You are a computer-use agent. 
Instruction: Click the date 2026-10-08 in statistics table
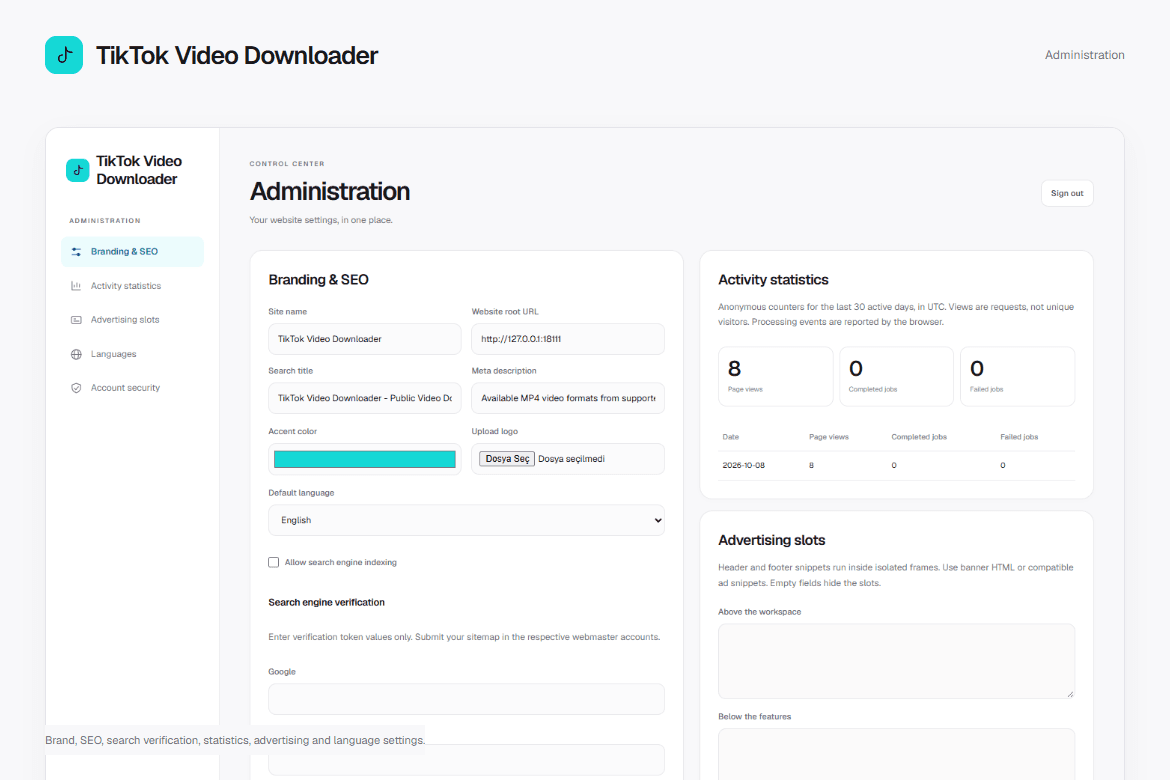(743, 465)
